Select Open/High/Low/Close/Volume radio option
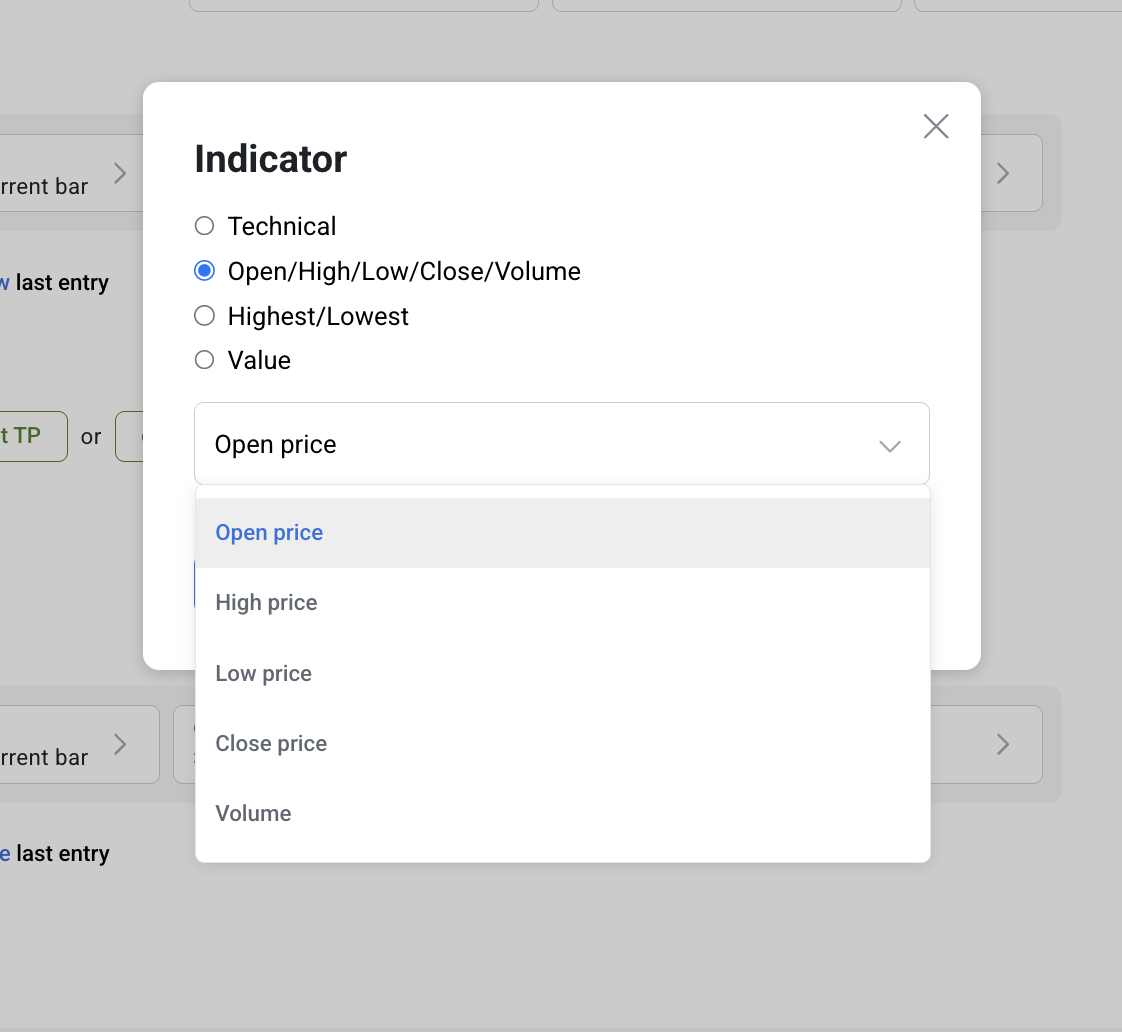This screenshot has width=1122, height=1032. point(205,271)
